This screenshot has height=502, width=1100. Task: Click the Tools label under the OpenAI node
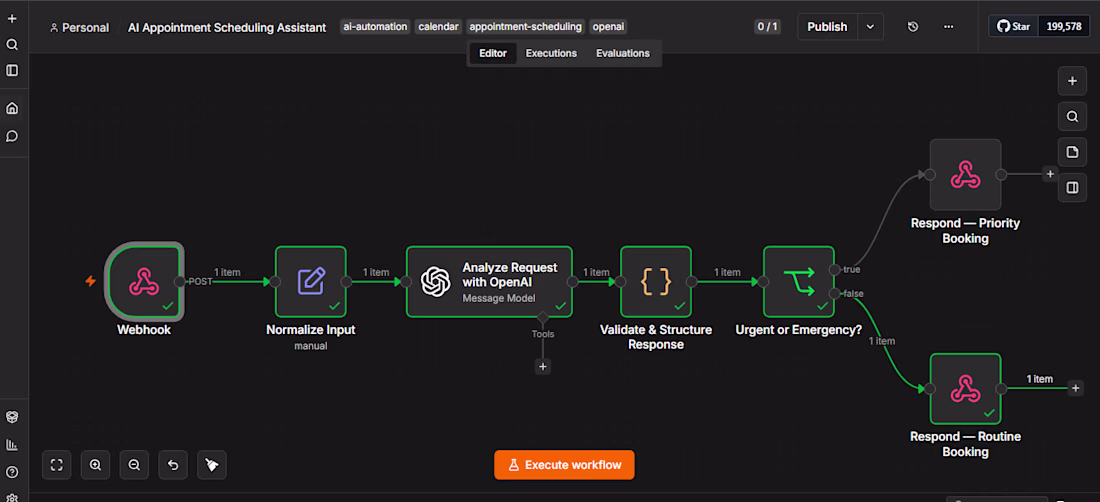(x=542, y=334)
